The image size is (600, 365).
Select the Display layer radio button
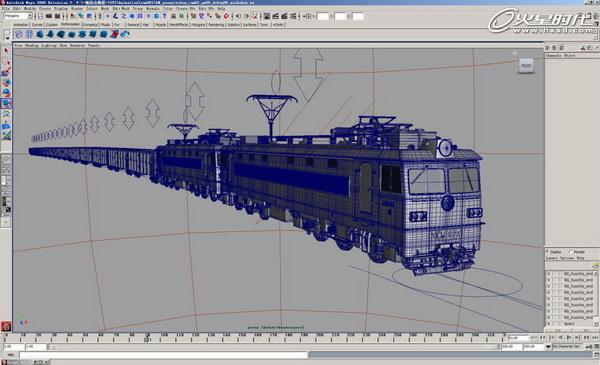click(x=548, y=251)
